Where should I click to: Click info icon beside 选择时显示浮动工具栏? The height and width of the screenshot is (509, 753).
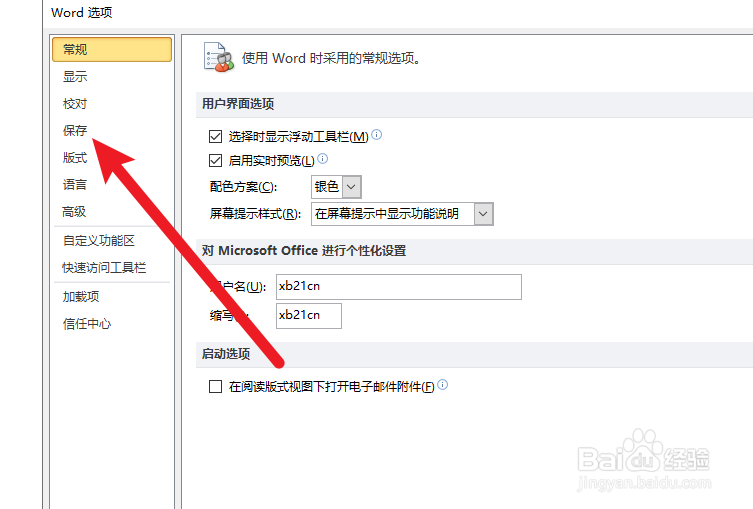(x=376, y=135)
